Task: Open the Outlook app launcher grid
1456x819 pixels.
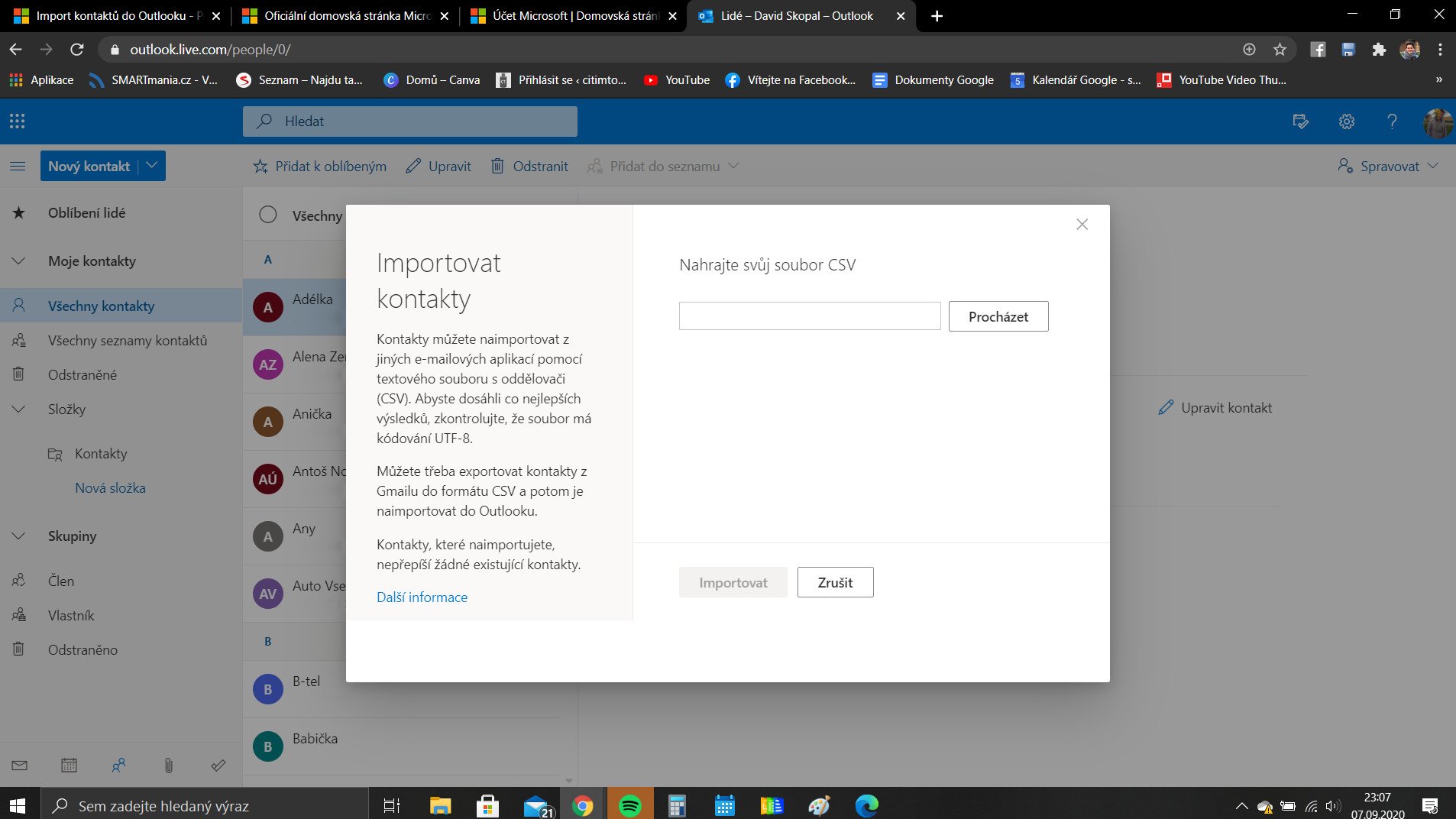Action: (x=17, y=121)
